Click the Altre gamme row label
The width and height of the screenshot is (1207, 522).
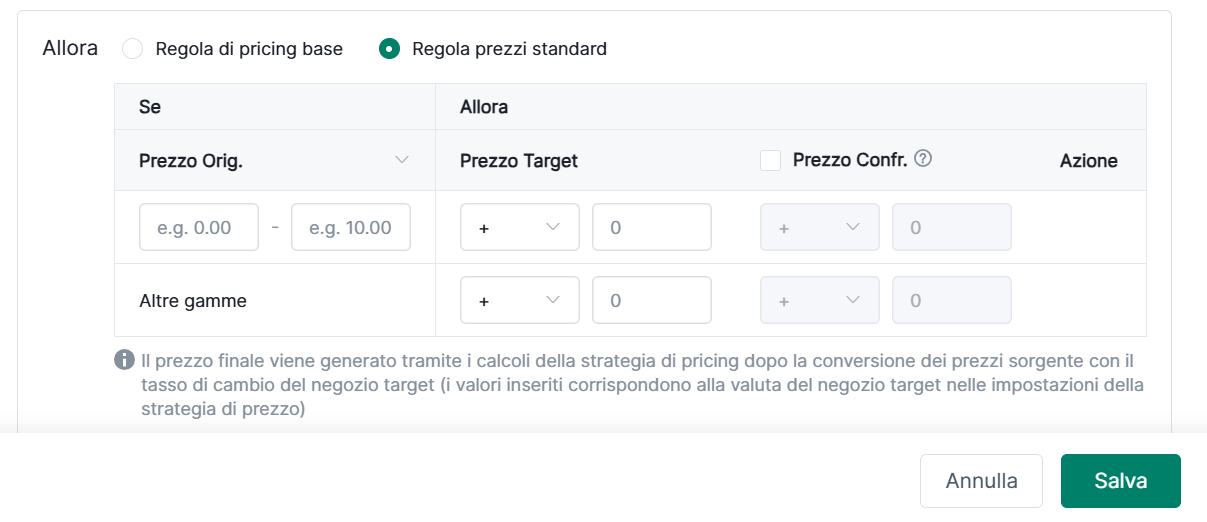click(x=193, y=300)
